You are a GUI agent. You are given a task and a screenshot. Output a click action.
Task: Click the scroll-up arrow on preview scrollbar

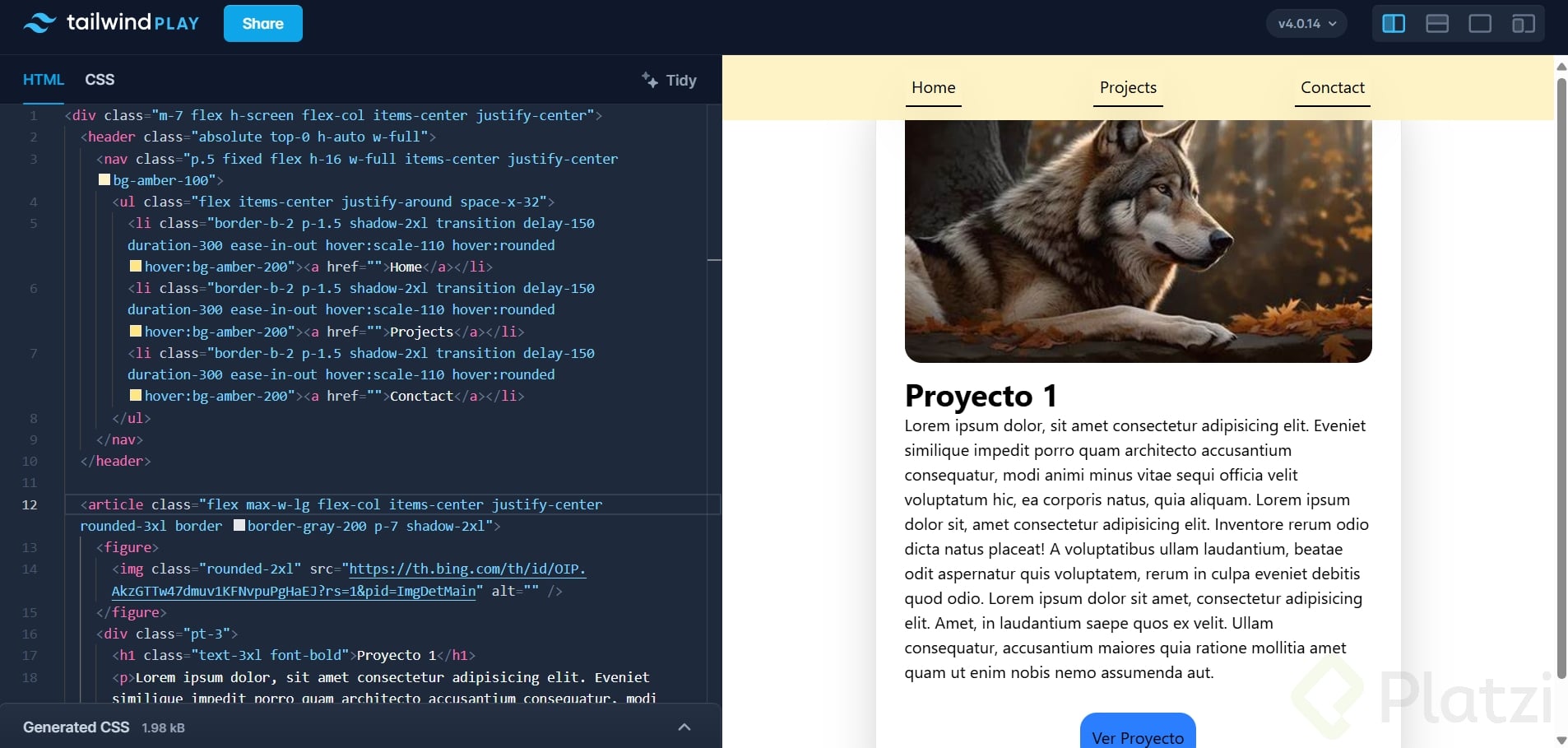[x=1560, y=67]
